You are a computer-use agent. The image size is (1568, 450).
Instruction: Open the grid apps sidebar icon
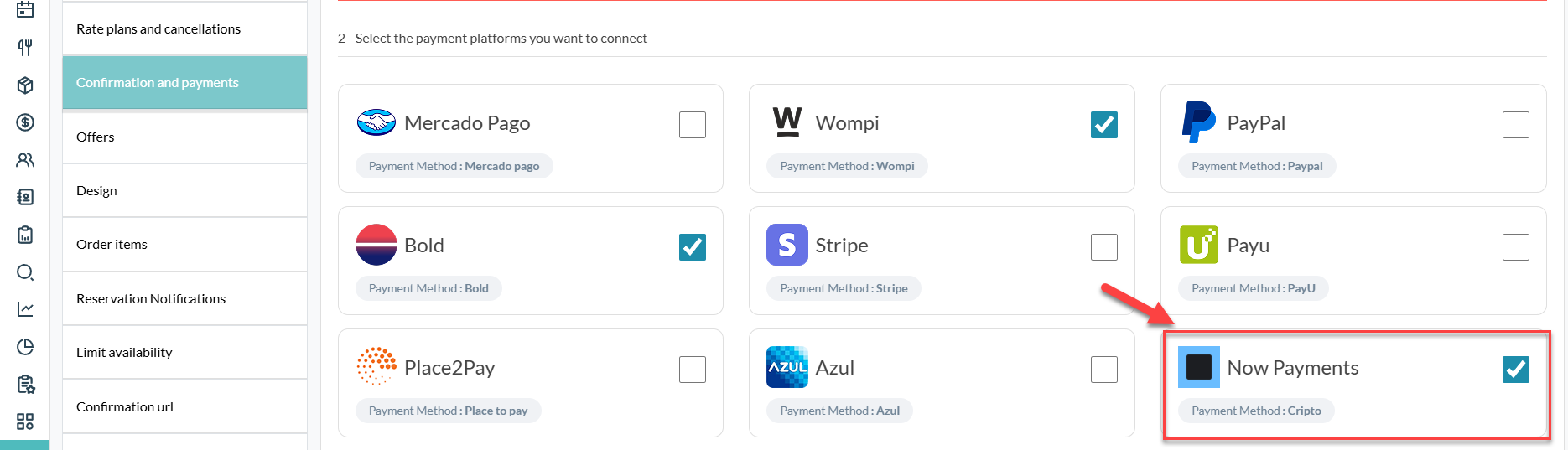[x=25, y=422]
